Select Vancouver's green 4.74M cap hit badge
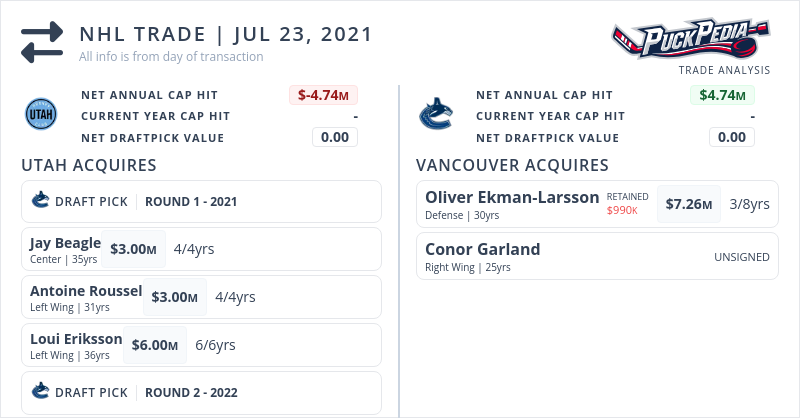This screenshot has height=418, width=800. click(722, 95)
